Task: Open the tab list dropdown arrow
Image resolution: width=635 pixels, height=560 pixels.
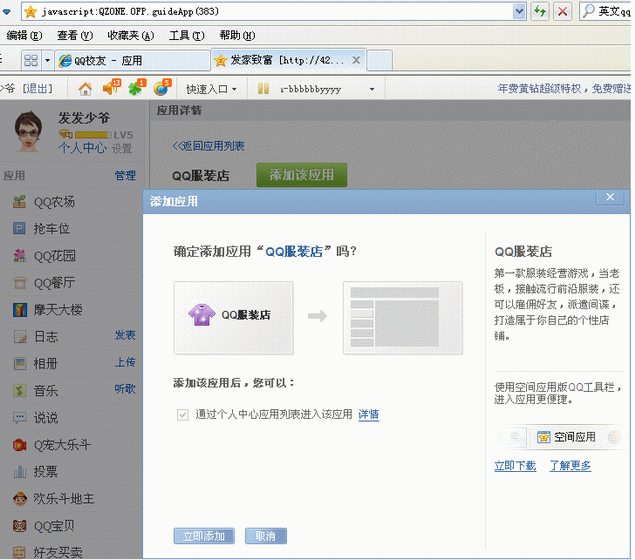Action: [47, 61]
